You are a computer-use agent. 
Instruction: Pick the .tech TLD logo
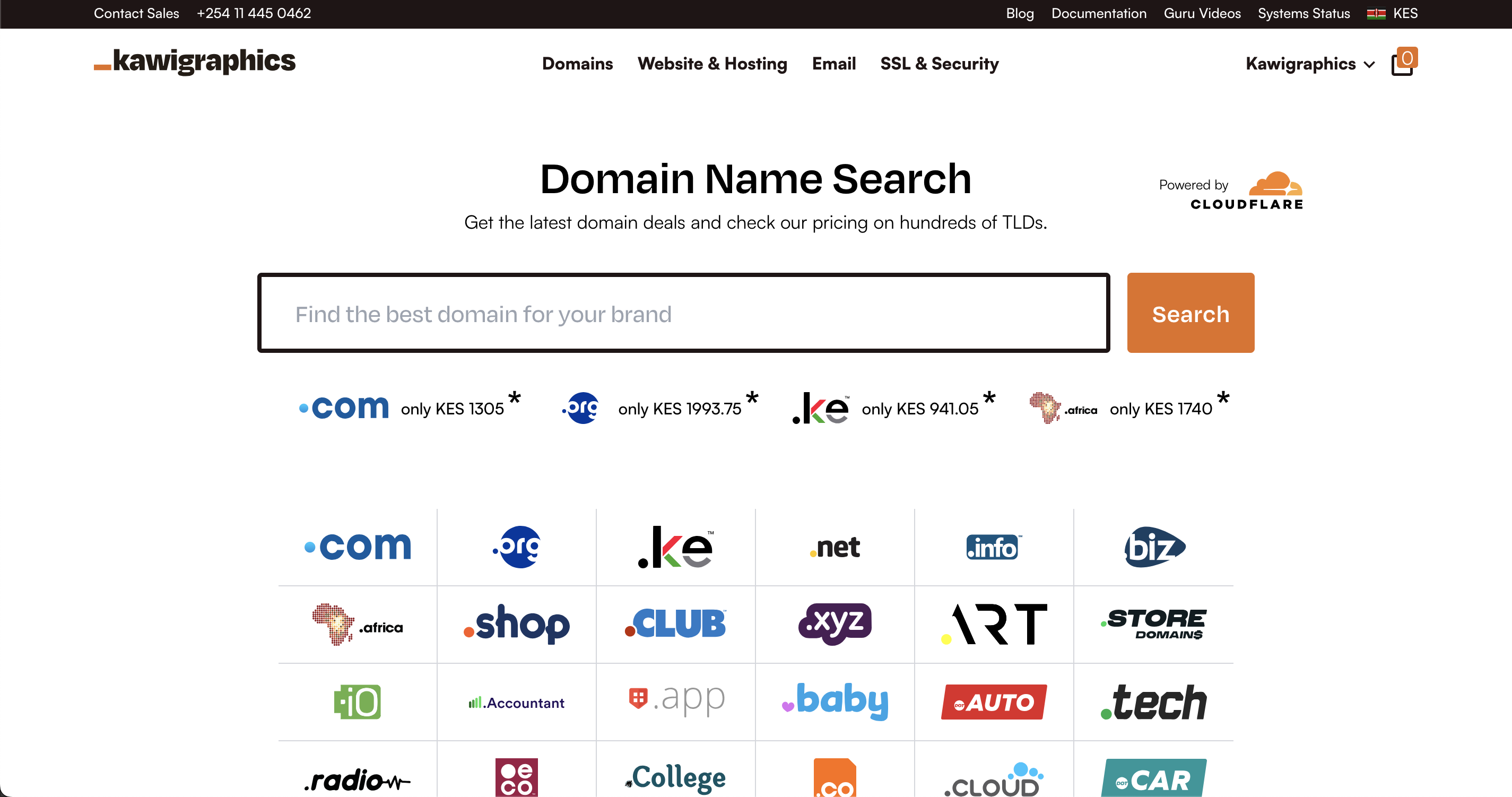pyautogui.click(x=1153, y=702)
